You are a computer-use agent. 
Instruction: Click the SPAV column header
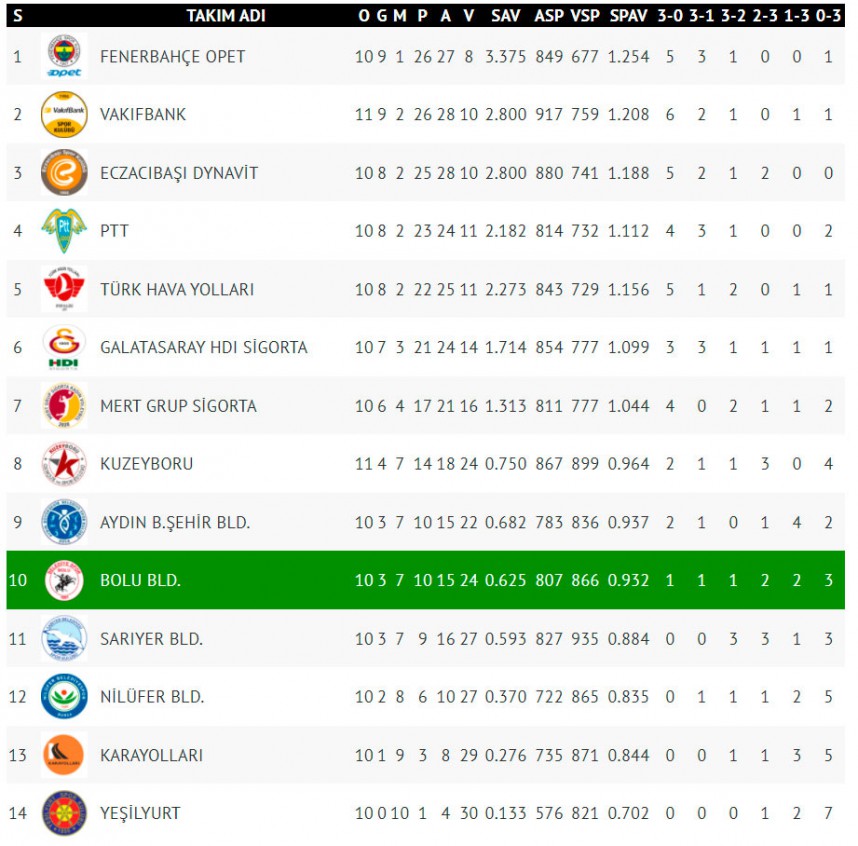tap(628, 15)
